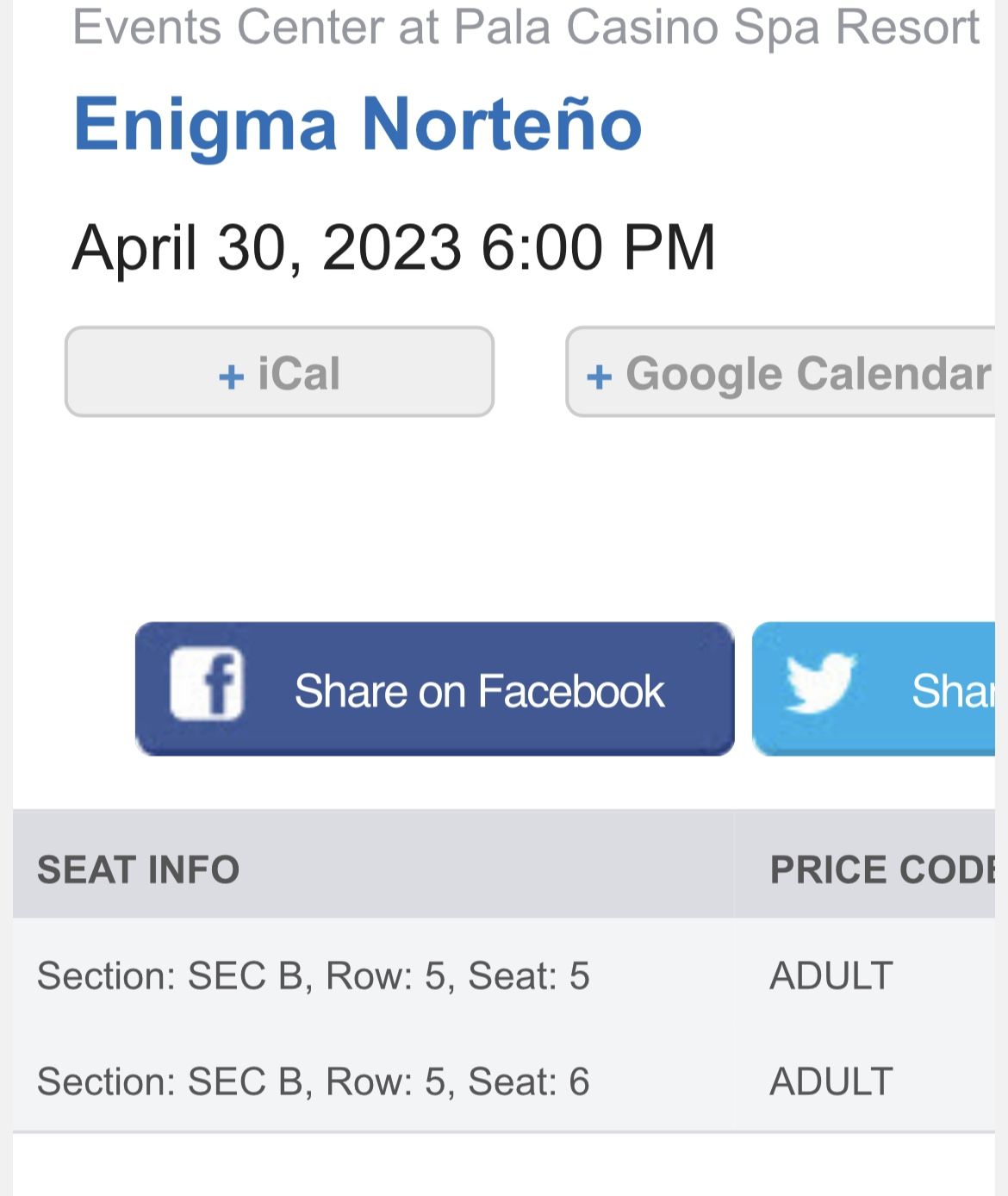This screenshot has height=1196, width=1008.
Task: Add event to iCal
Action: point(279,372)
